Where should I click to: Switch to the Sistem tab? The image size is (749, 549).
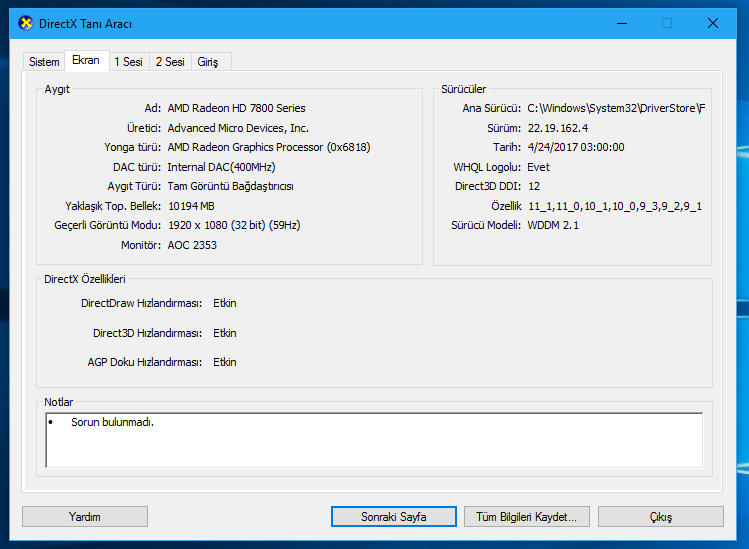click(44, 62)
